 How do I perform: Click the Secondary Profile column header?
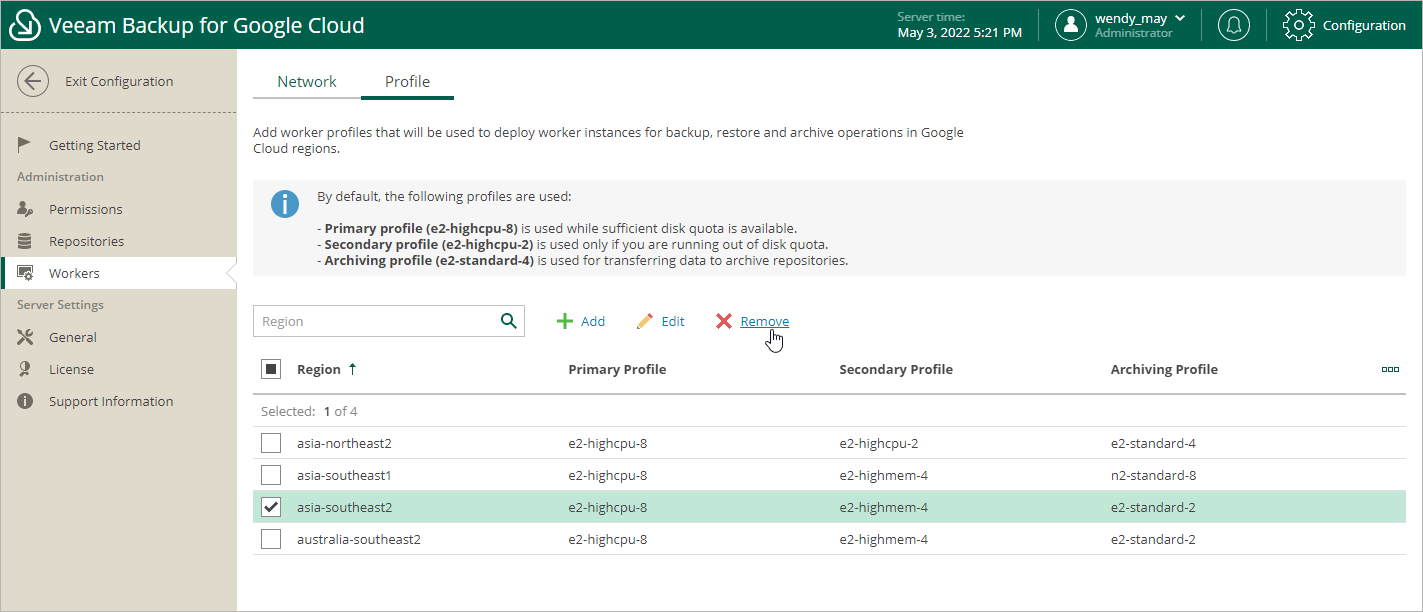pos(896,369)
